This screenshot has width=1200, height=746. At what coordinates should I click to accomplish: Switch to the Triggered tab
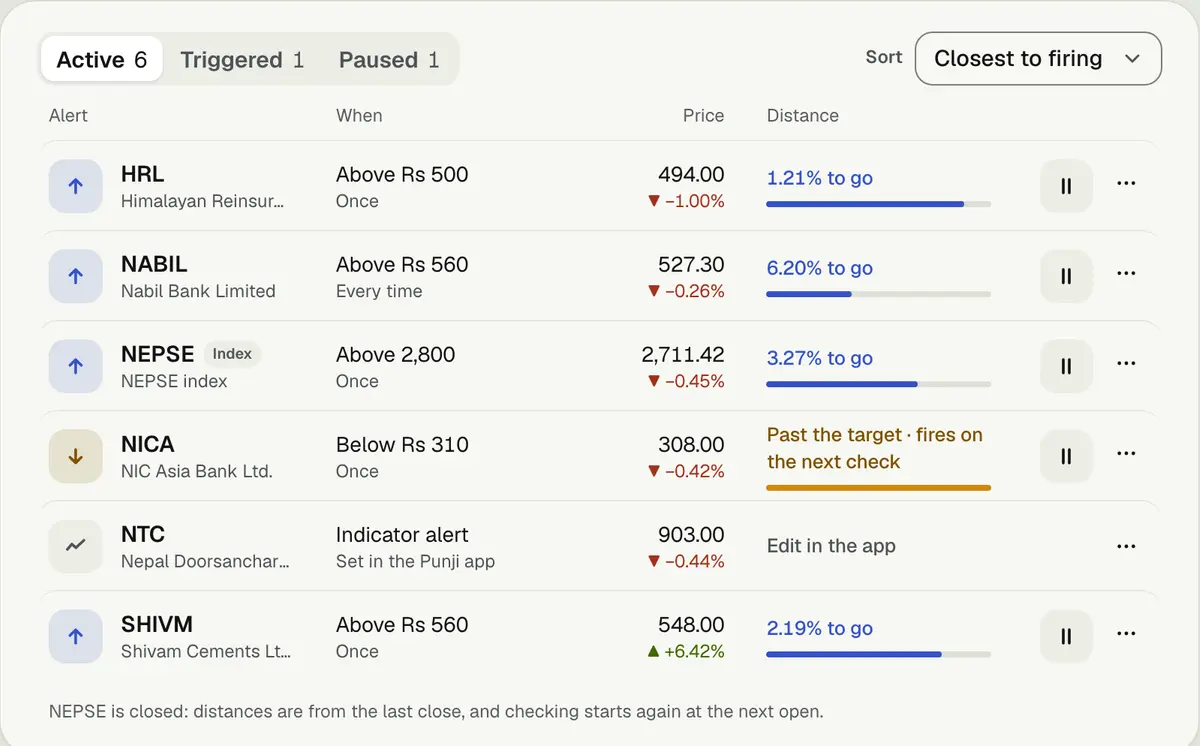pyautogui.click(x=242, y=60)
